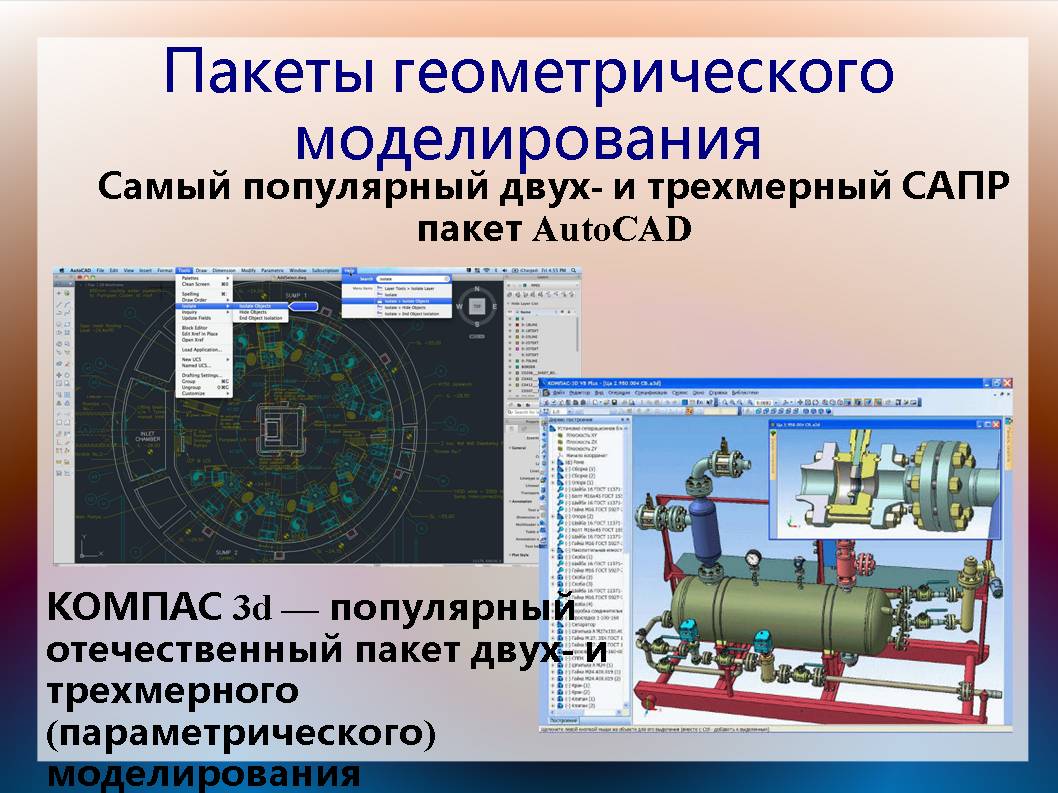This screenshot has height=793, width=1058.
Task: Choose Draw Order from the Tools menu
Action: (204, 300)
